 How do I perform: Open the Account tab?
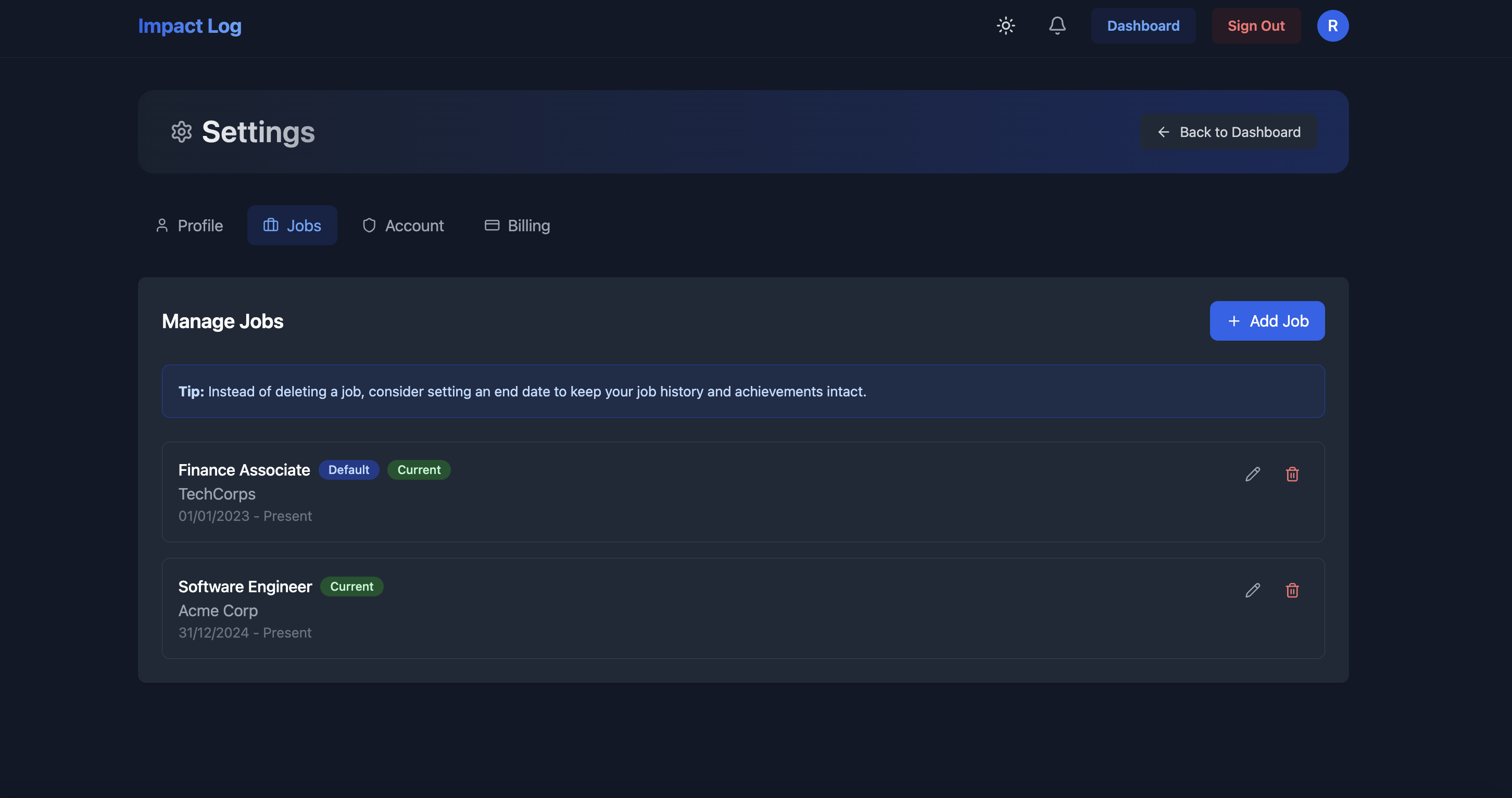coord(402,226)
